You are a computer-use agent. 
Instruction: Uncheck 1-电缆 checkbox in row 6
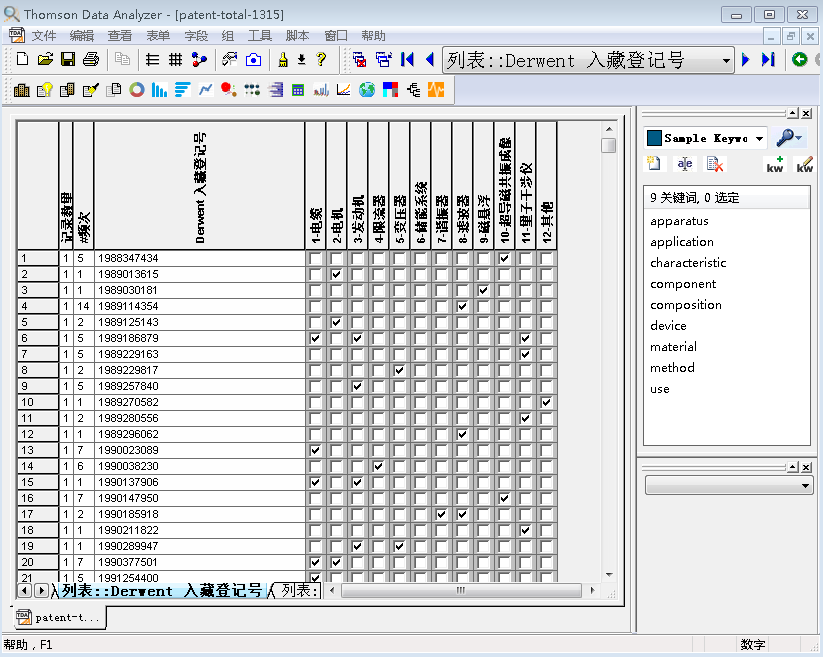coord(316,338)
